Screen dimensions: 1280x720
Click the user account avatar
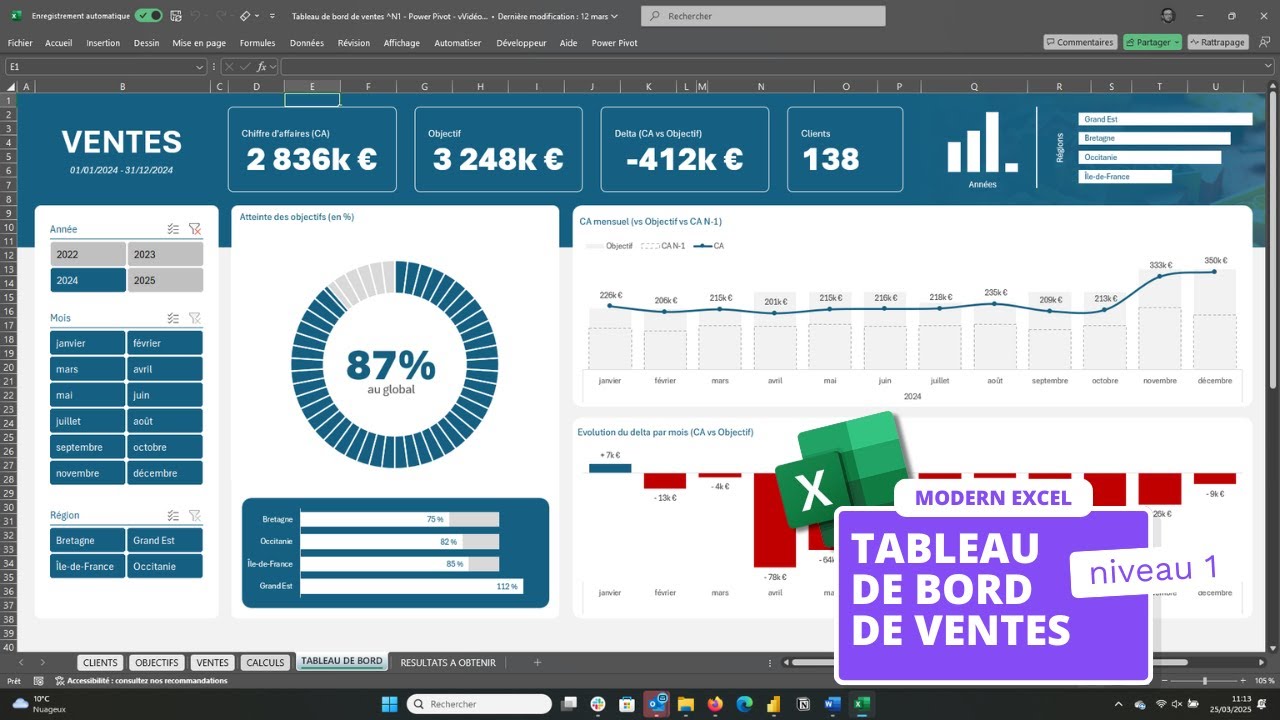[1168, 16]
